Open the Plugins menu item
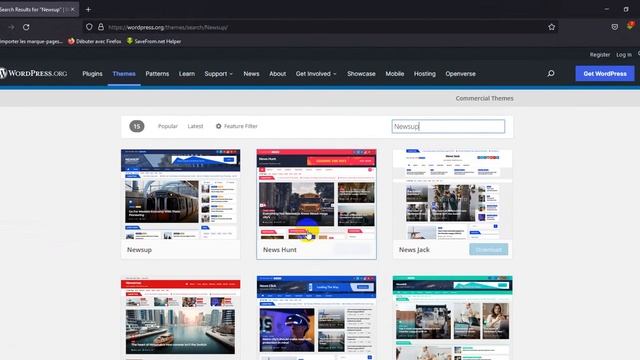 (92, 74)
